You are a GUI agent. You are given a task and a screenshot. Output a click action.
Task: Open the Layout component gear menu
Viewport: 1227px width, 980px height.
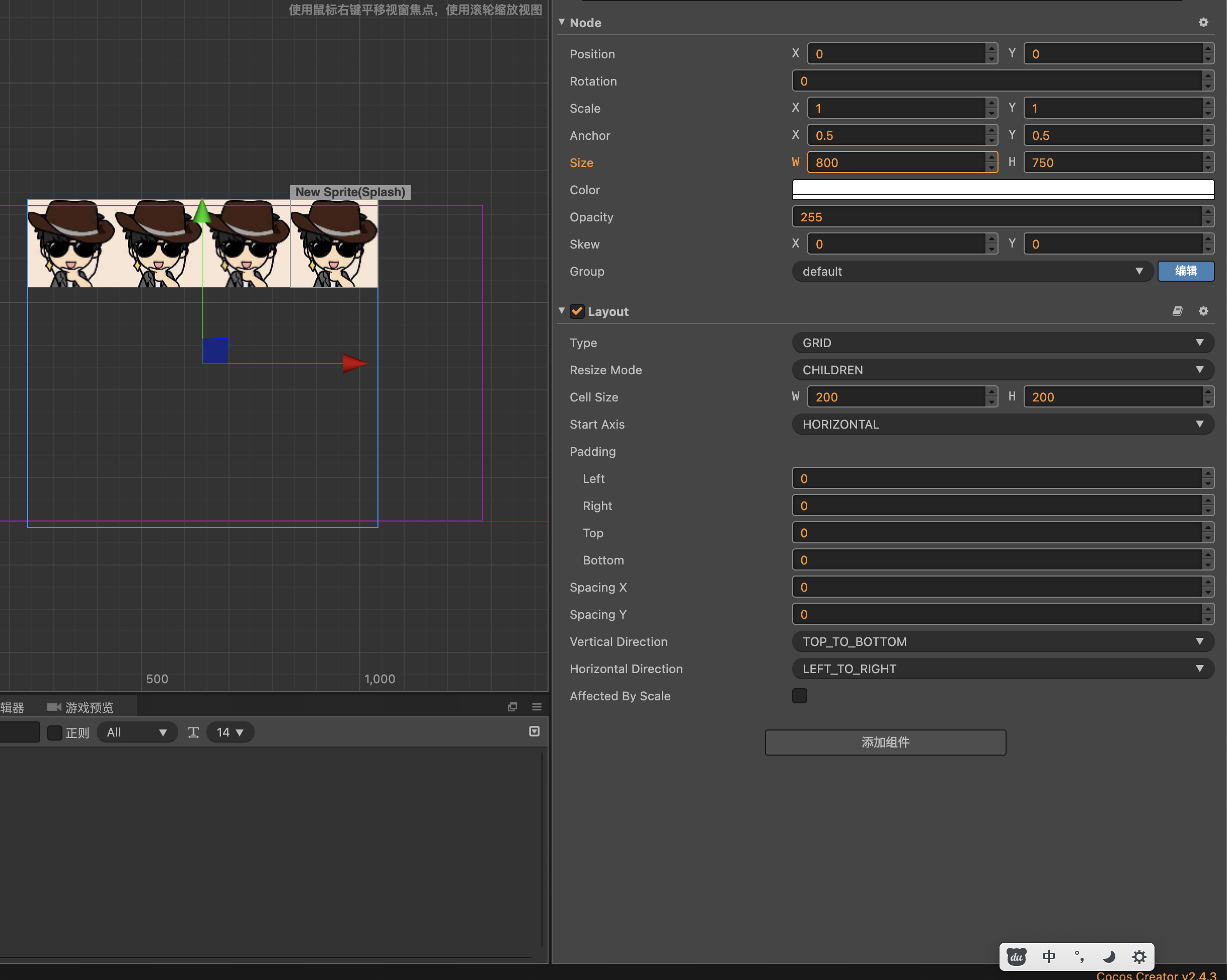tap(1203, 311)
